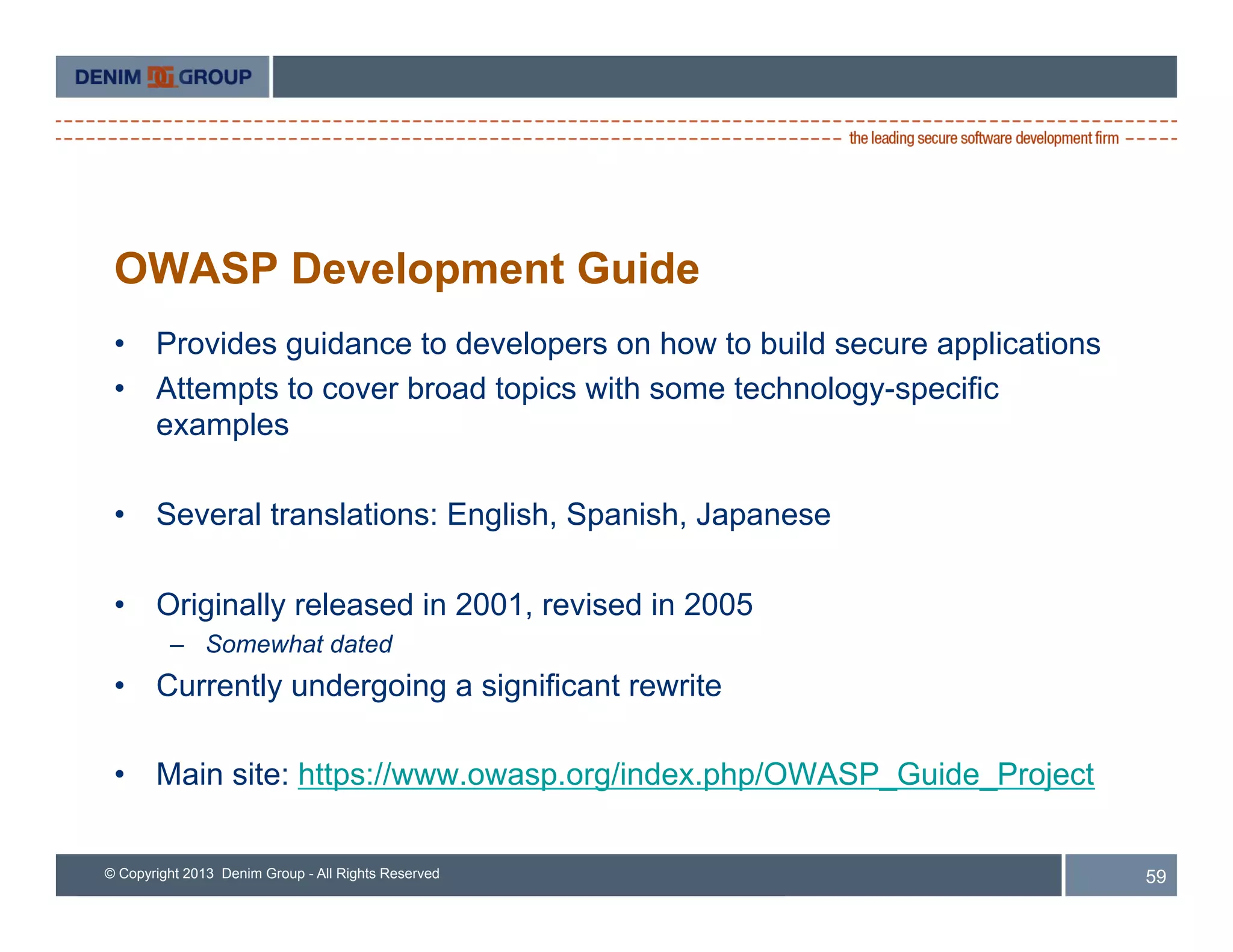Click the dark header bar

(722, 77)
